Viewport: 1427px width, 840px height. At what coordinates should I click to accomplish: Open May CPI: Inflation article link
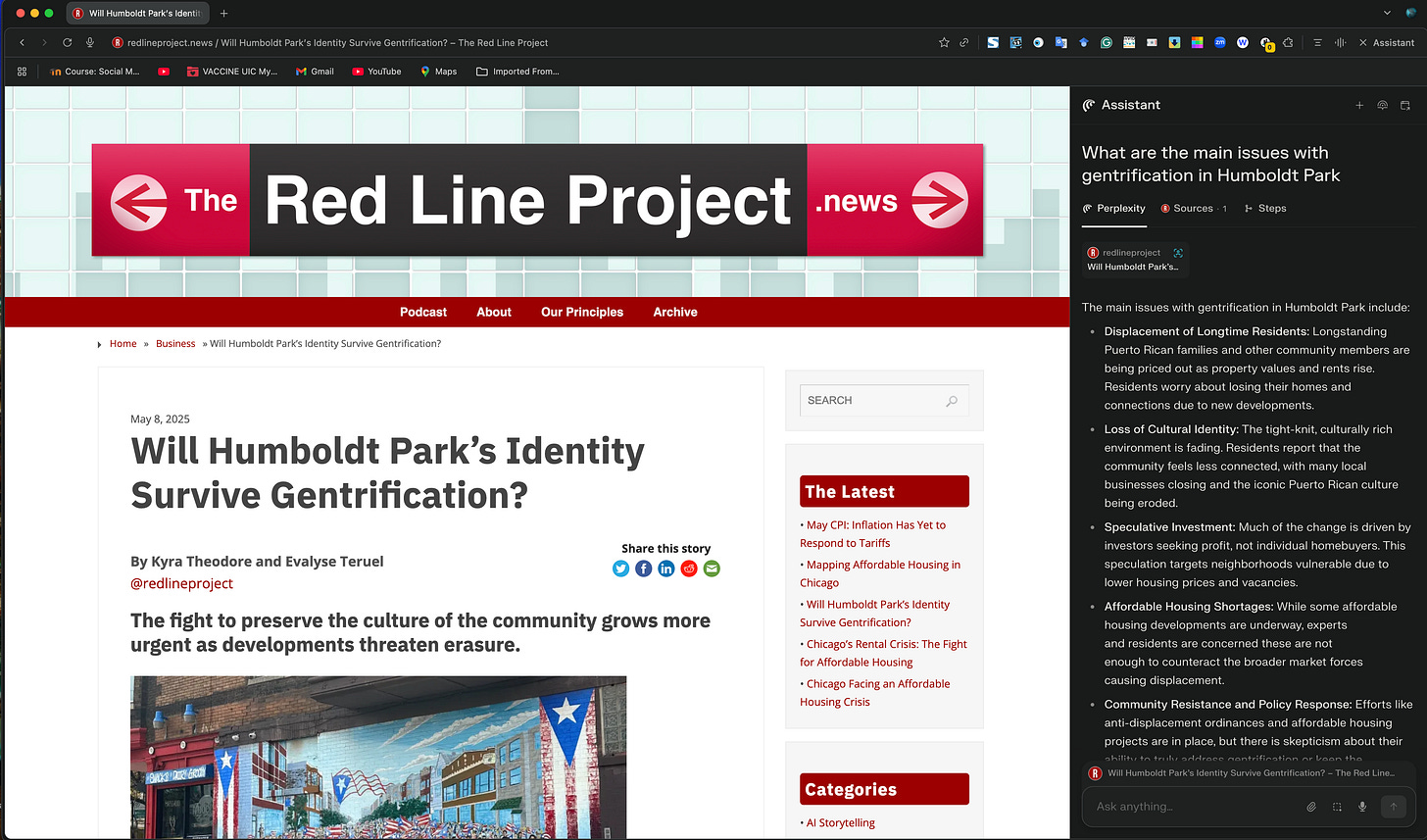pyautogui.click(x=873, y=534)
